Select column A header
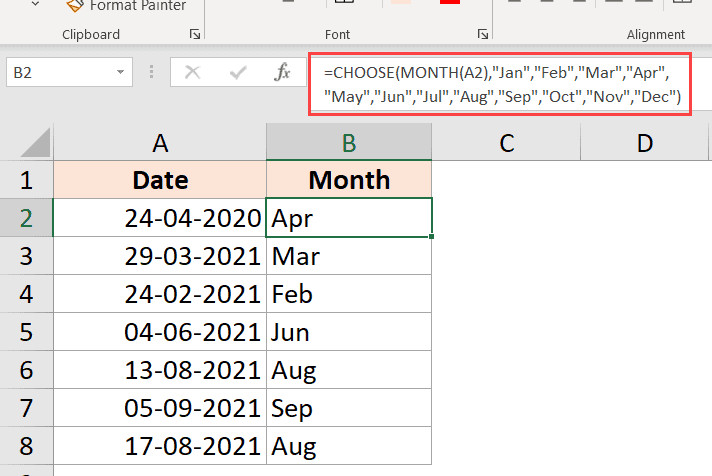The width and height of the screenshot is (712, 476). (159, 143)
